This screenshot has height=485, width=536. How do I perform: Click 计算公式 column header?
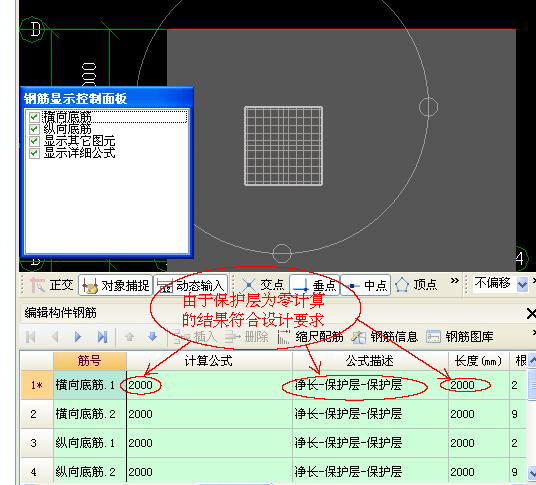[209, 361]
